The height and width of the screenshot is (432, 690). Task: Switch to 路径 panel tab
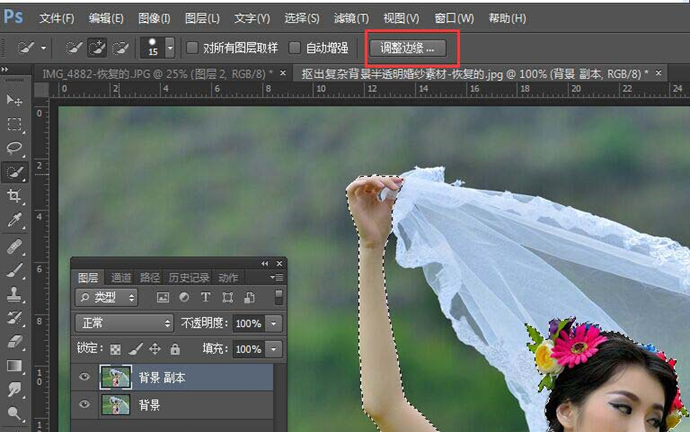tap(150, 278)
